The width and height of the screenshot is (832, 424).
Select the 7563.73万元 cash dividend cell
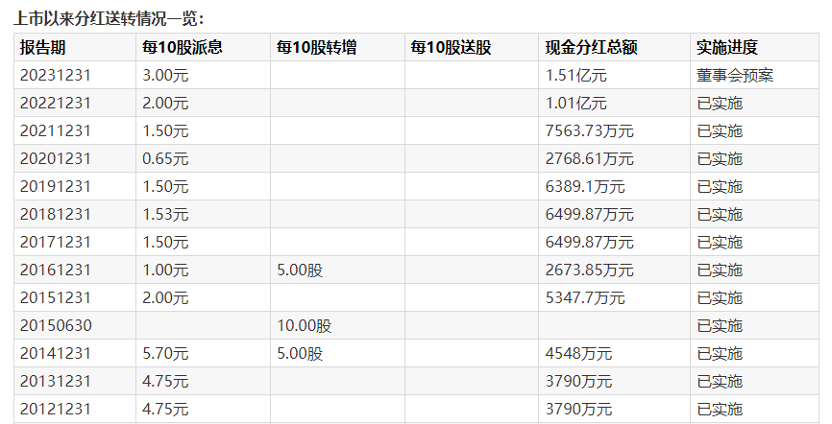point(590,131)
